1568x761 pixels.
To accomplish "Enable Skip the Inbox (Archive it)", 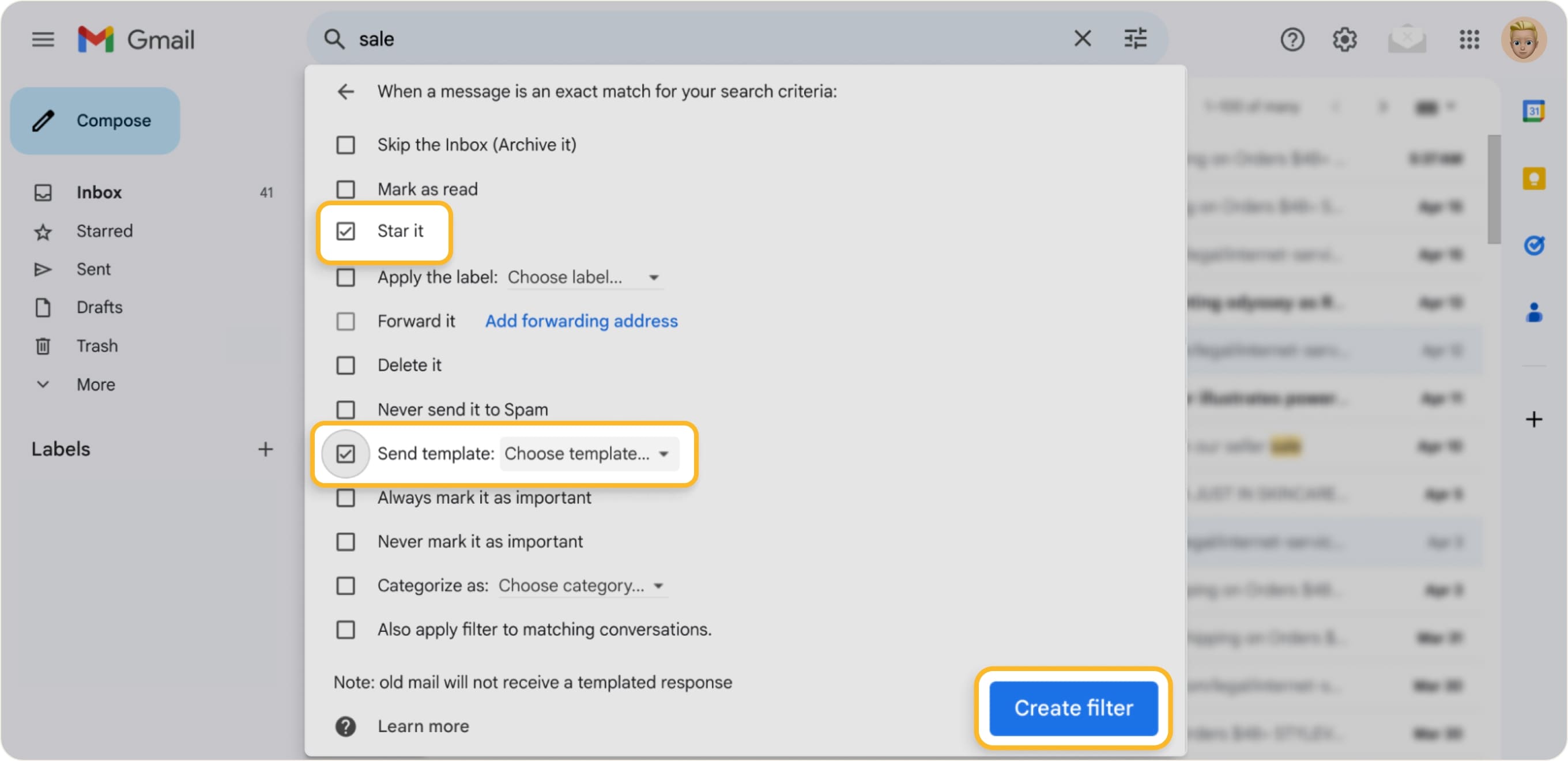I will pyautogui.click(x=346, y=145).
